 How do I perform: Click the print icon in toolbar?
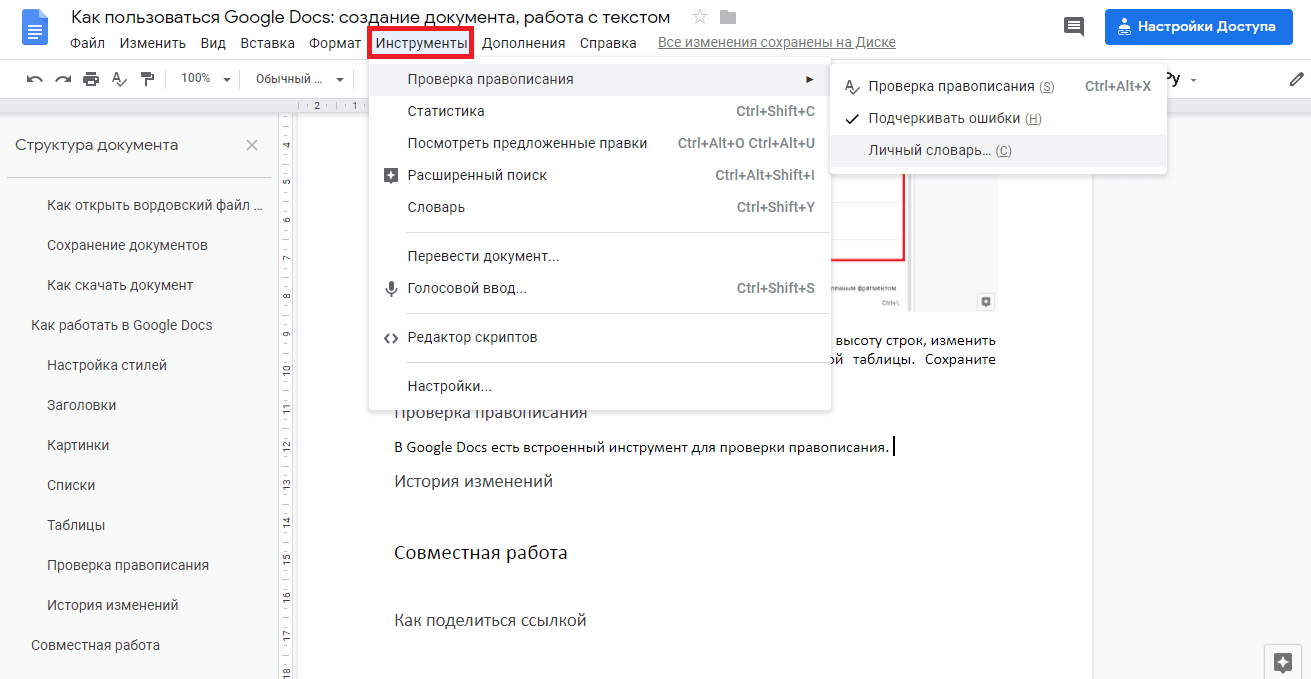[91, 79]
